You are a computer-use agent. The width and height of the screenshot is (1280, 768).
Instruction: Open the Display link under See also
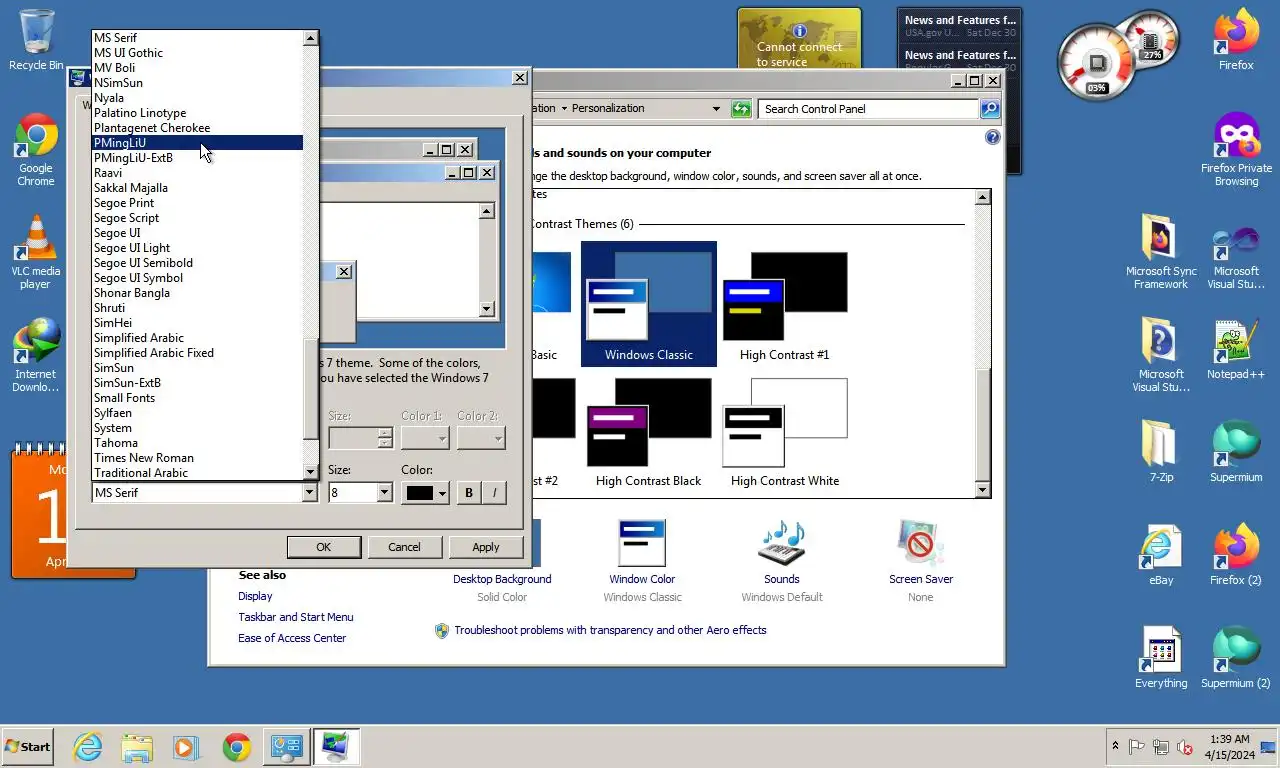click(x=255, y=596)
